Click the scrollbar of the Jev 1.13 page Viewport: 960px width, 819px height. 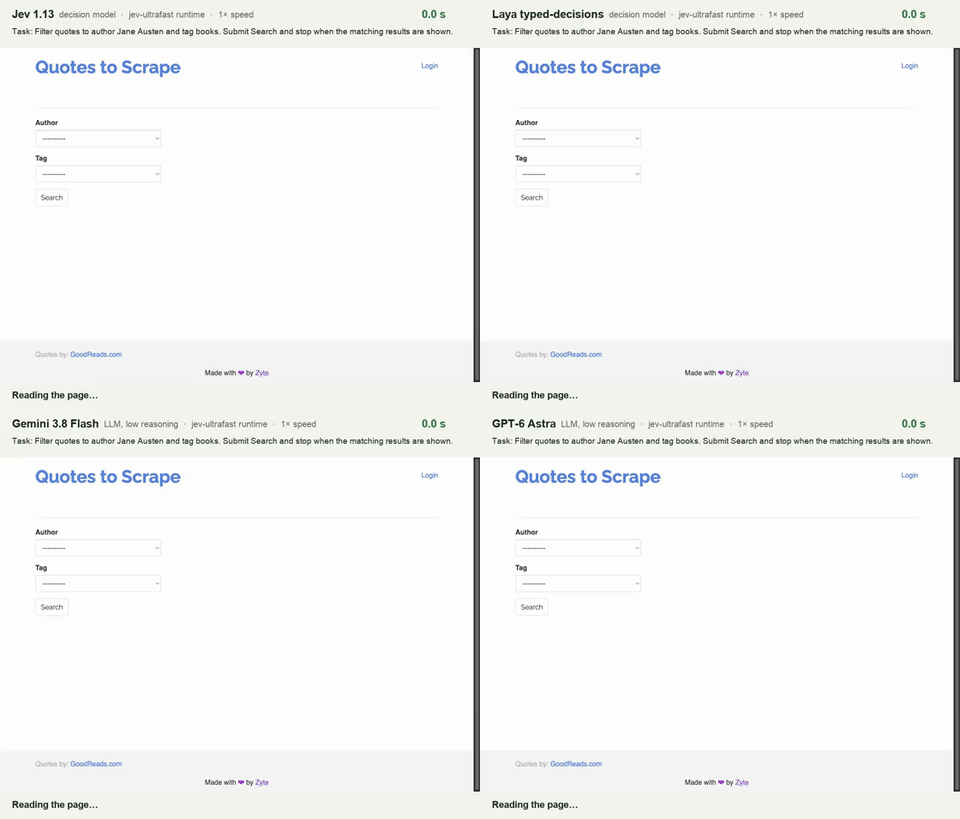click(477, 215)
